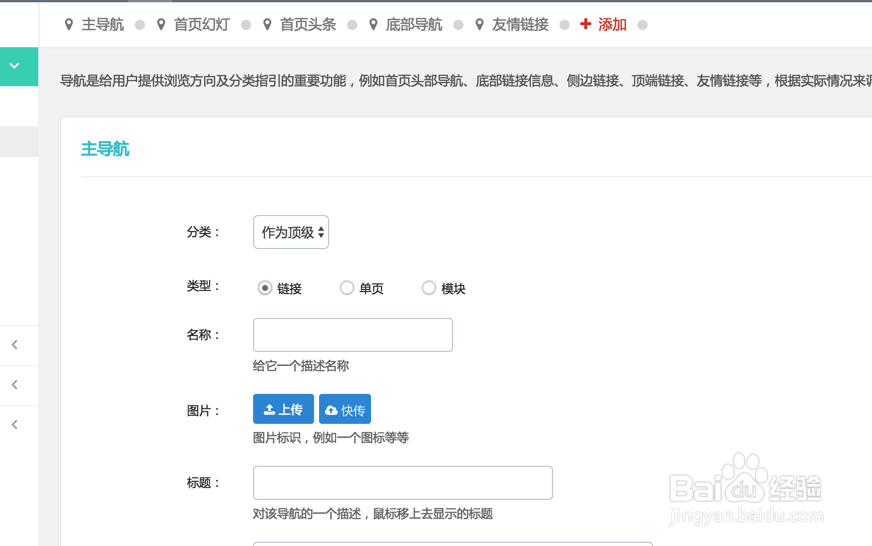The height and width of the screenshot is (546, 872).
Task: Click the 名称： label
Action: coord(204,335)
